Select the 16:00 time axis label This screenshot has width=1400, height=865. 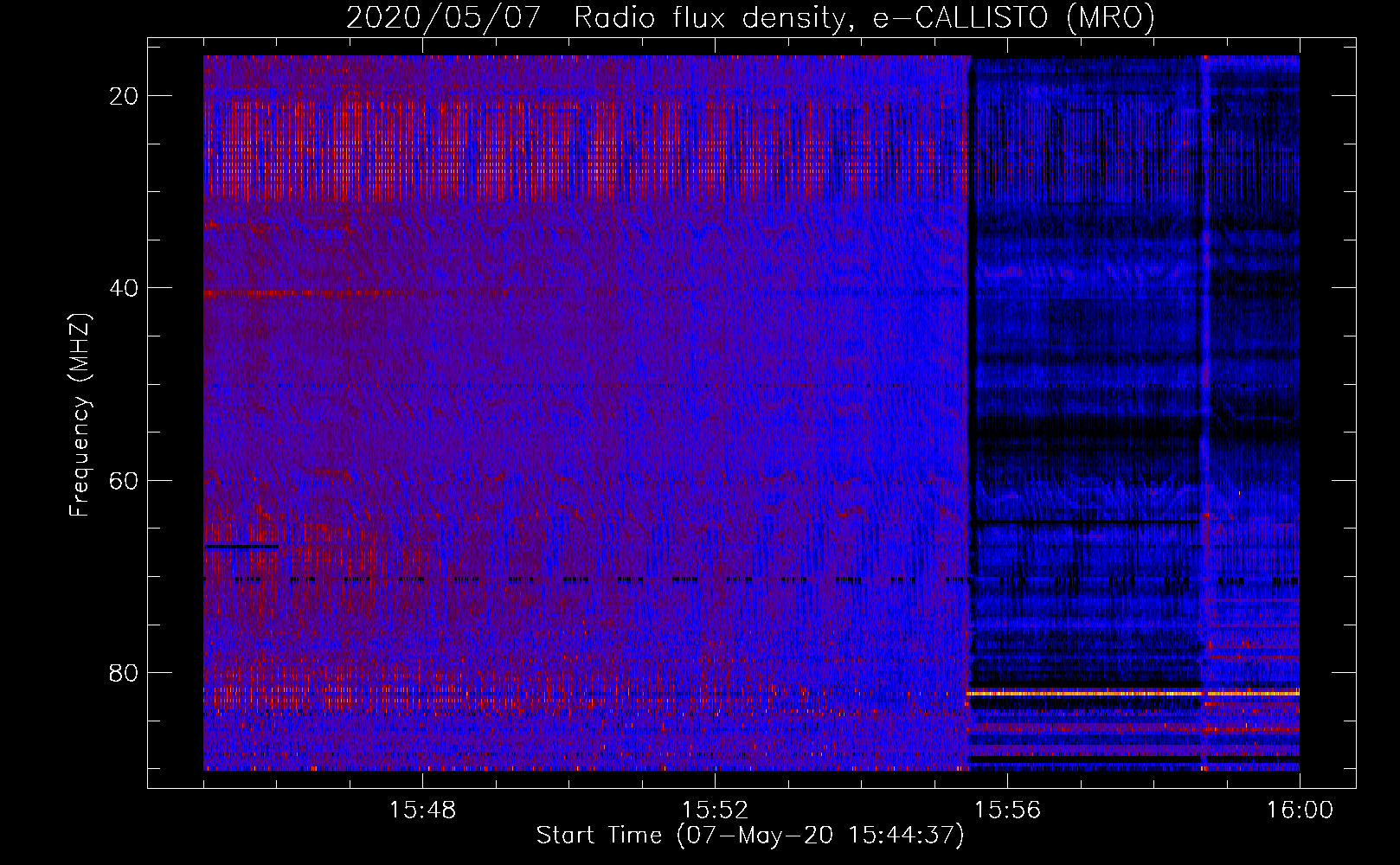[1300, 811]
